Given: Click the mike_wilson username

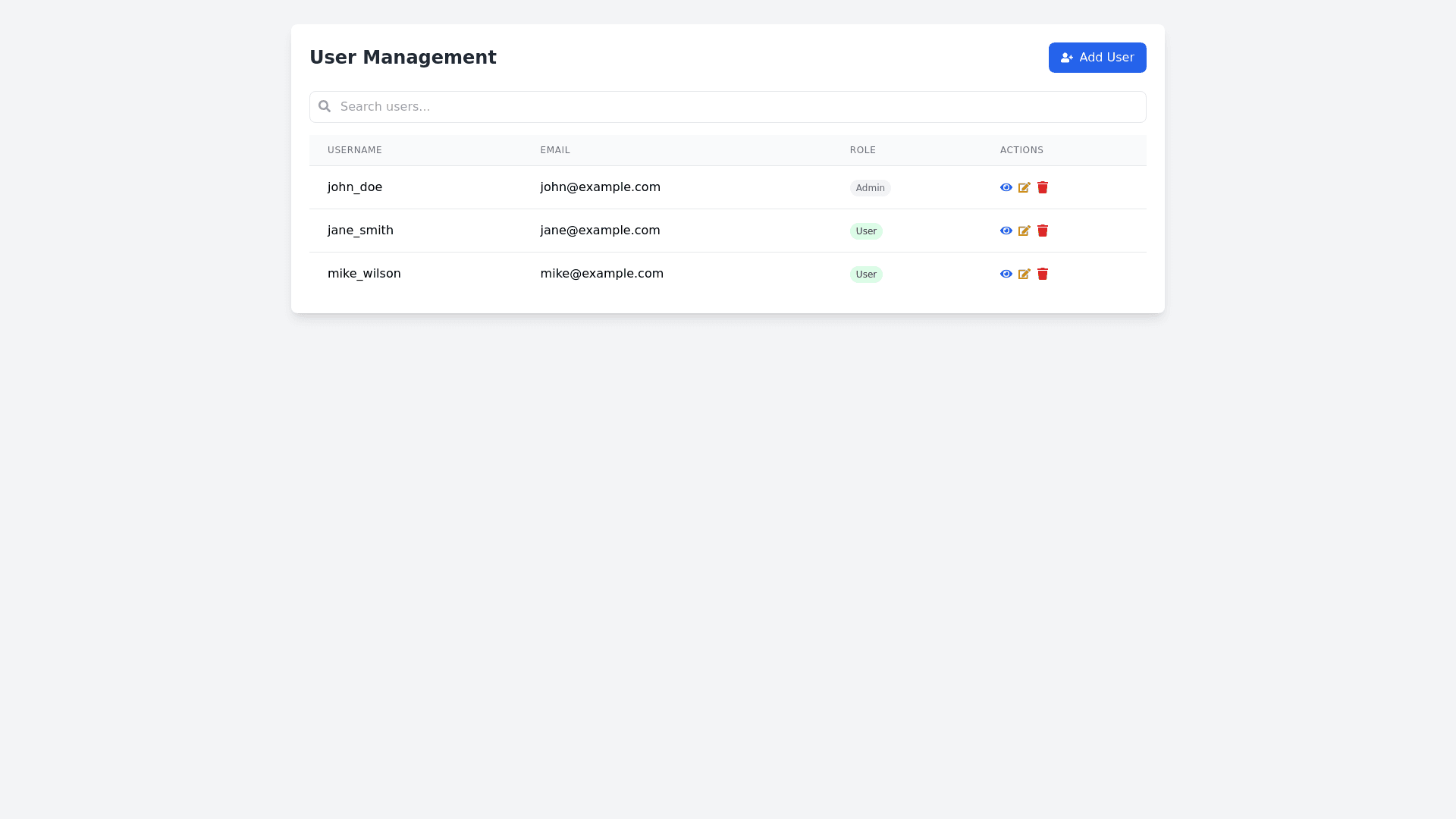Looking at the screenshot, I should coord(364,274).
